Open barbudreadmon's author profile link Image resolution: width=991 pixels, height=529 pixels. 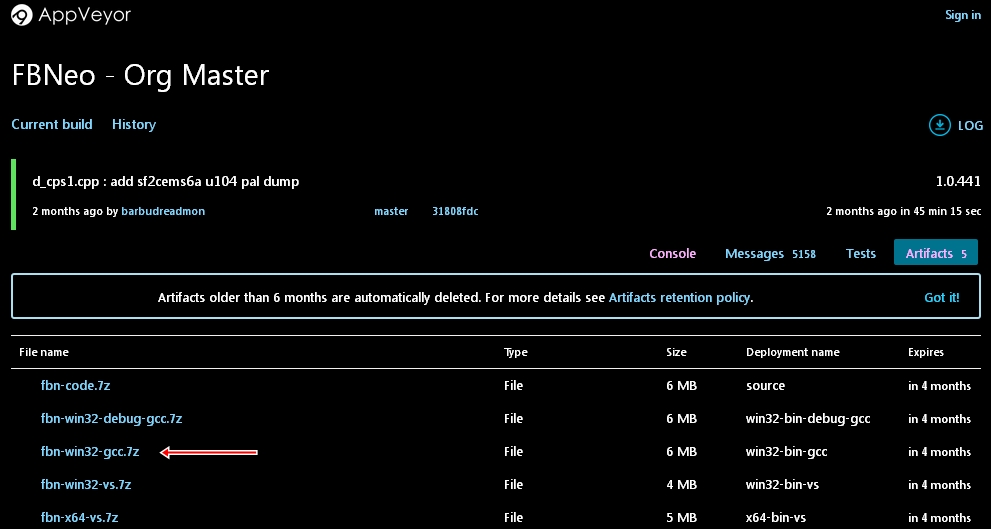click(163, 211)
